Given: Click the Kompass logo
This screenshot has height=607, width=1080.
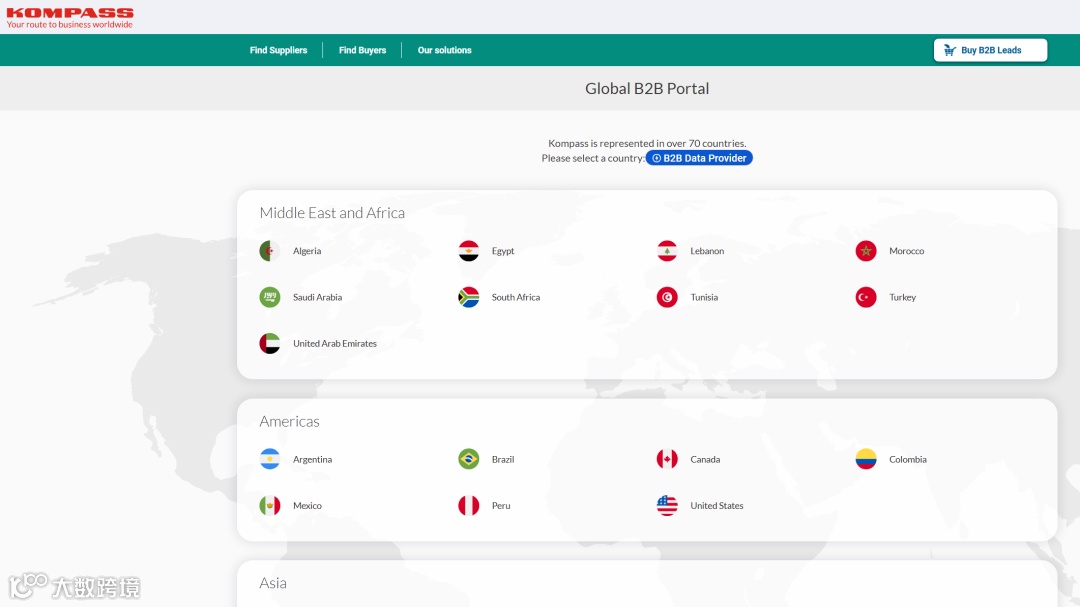Looking at the screenshot, I should coord(70,18).
